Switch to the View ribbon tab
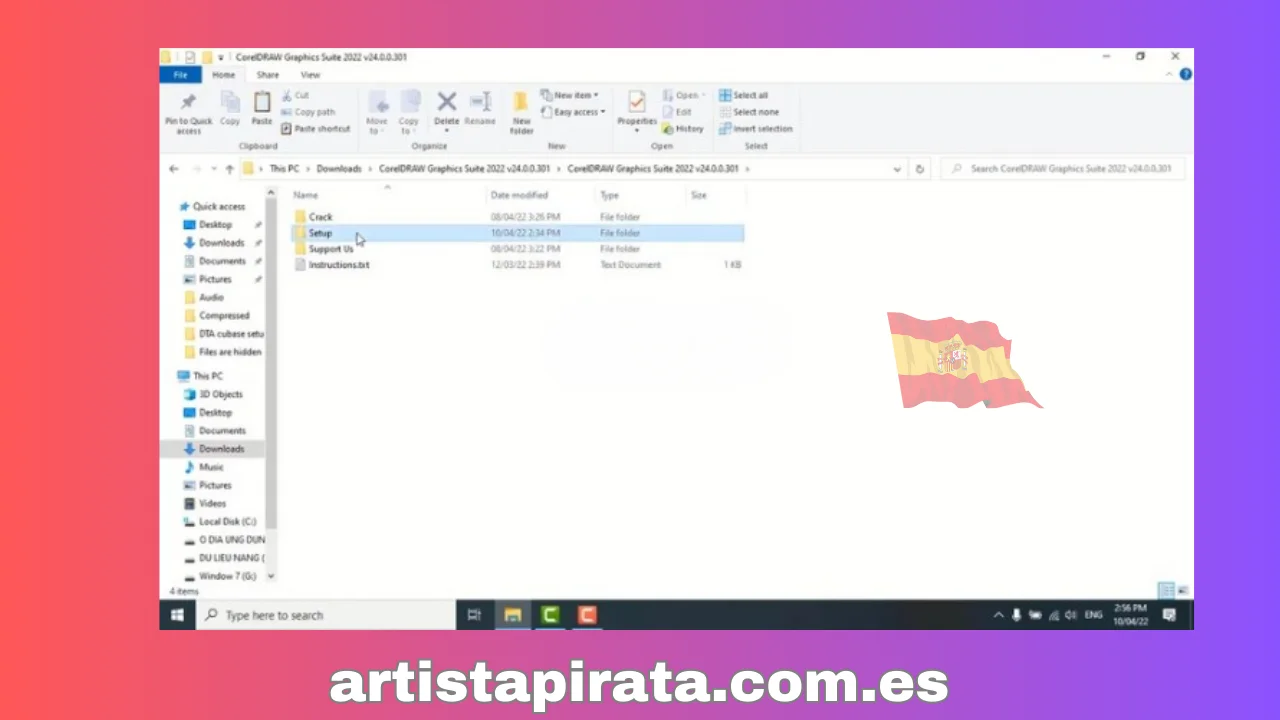 click(310, 75)
